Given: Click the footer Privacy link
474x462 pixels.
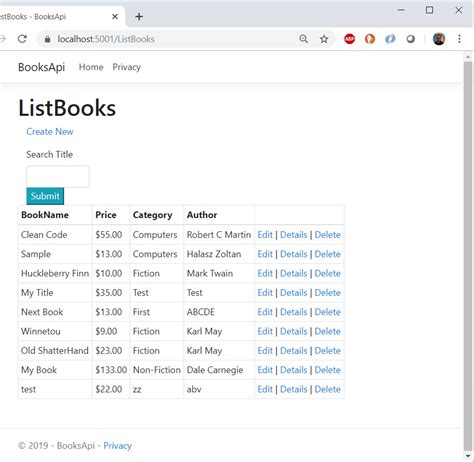Looking at the screenshot, I should coord(117,446).
